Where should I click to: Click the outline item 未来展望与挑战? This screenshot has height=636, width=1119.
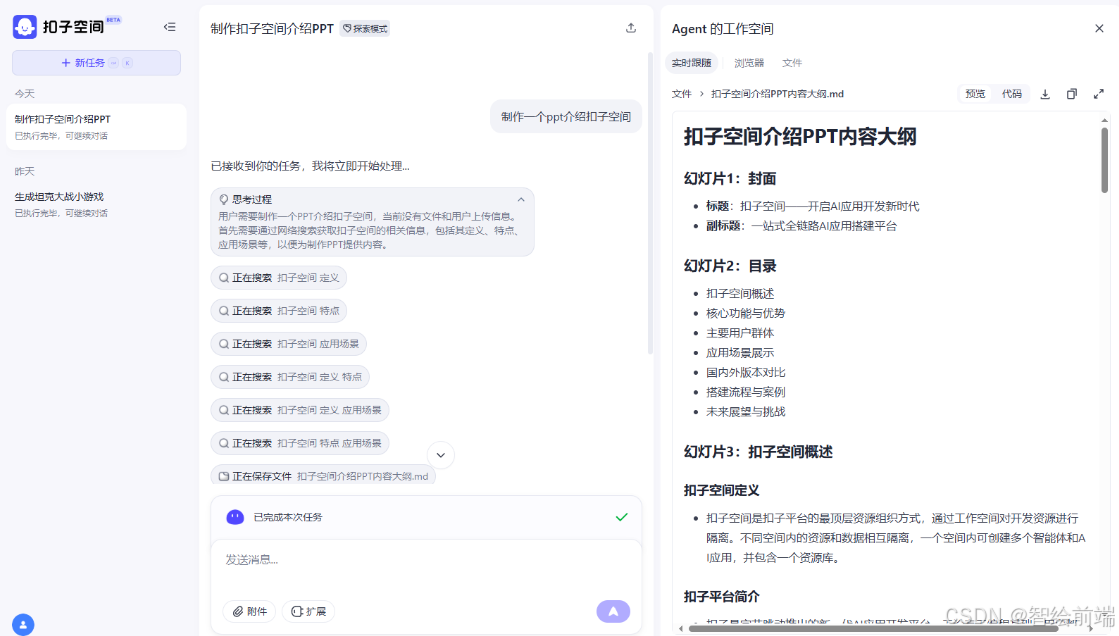tap(745, 412)
